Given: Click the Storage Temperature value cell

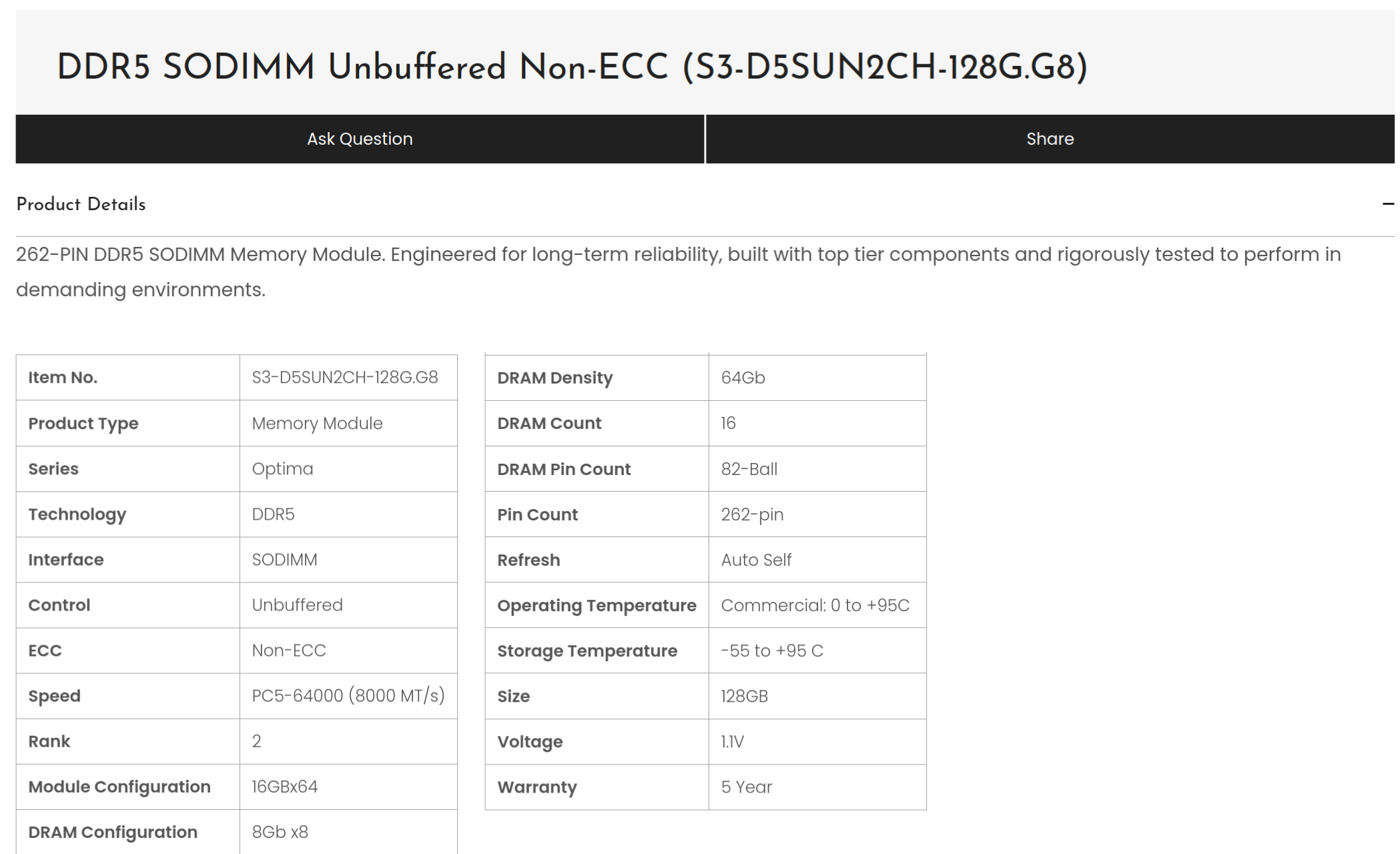Looking at the screenshot, I should point(817,651).
